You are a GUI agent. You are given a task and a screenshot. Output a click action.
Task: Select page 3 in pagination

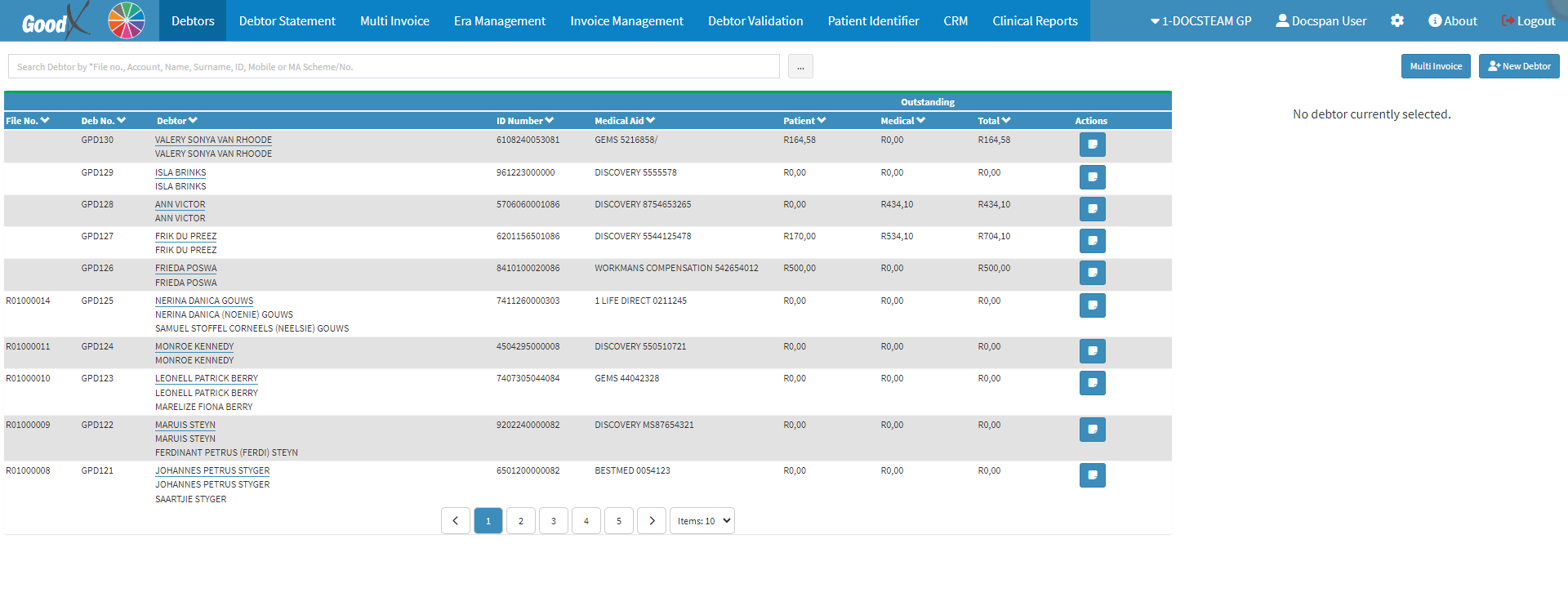coord(553,521)
